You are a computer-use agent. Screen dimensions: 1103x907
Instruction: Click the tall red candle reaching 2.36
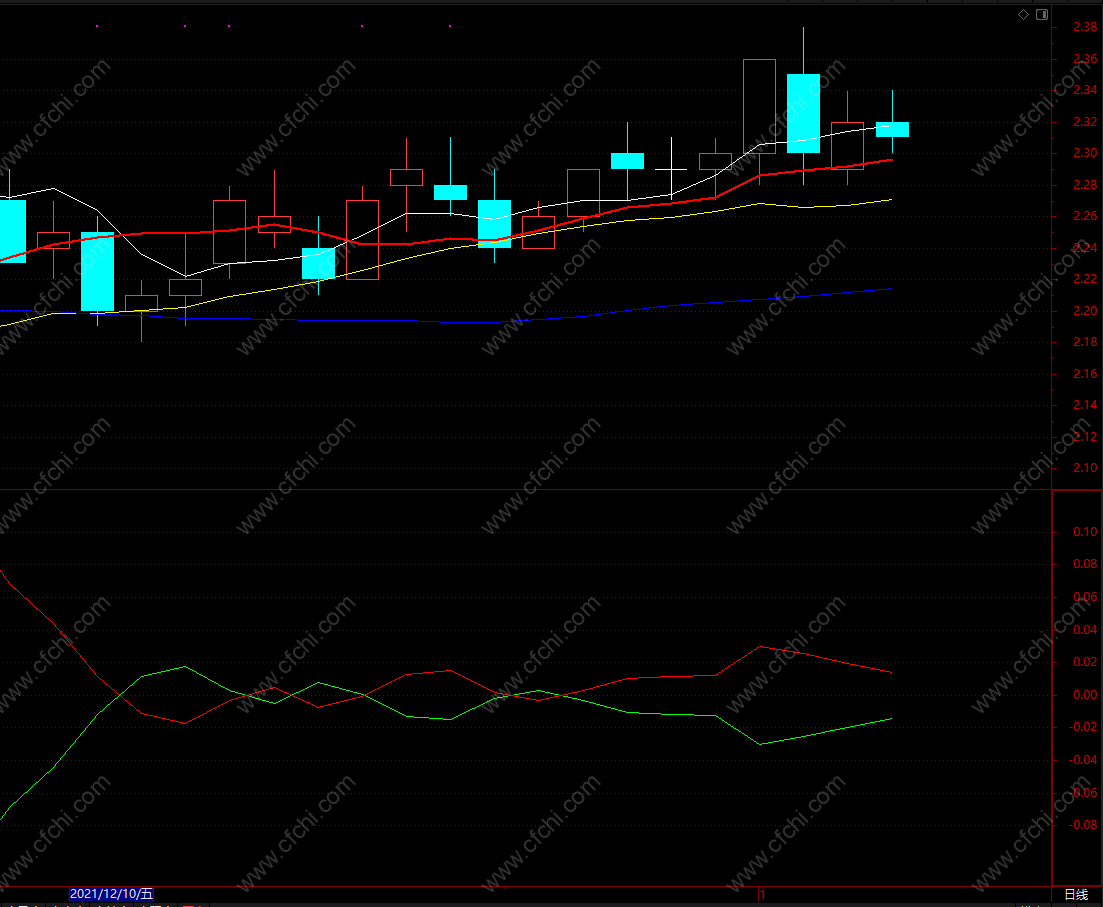pyautogui.click(x=760, y=106)
